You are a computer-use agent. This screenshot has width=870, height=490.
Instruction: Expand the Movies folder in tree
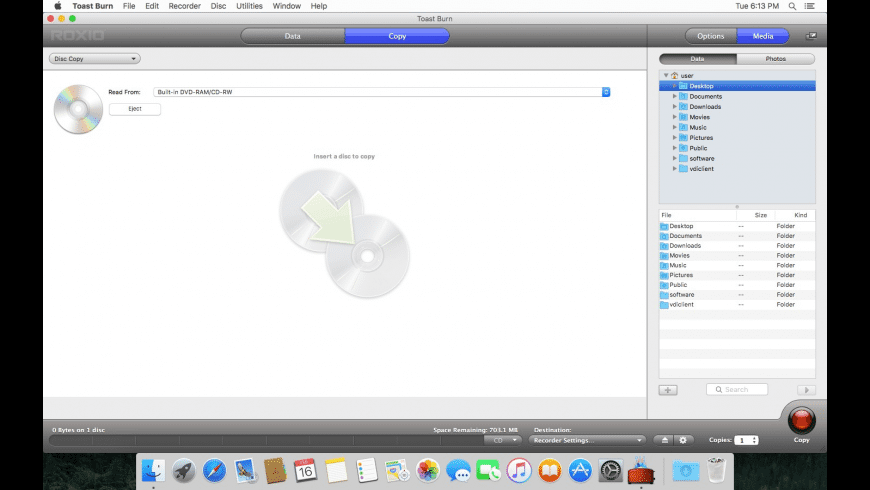[x=675, y=117]
